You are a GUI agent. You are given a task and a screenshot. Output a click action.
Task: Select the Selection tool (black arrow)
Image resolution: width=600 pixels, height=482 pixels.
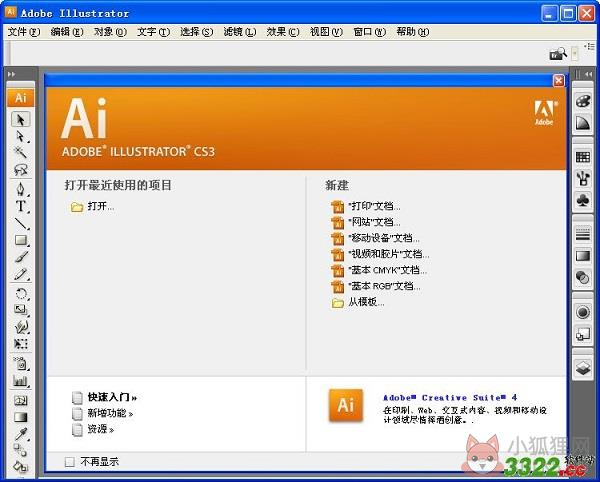click(21, 120)
